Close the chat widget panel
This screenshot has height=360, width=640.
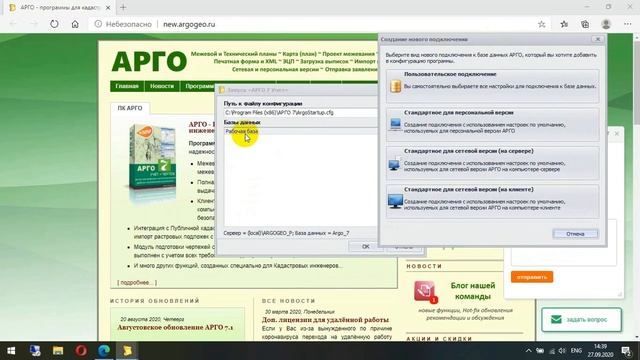tap(617, 134)
